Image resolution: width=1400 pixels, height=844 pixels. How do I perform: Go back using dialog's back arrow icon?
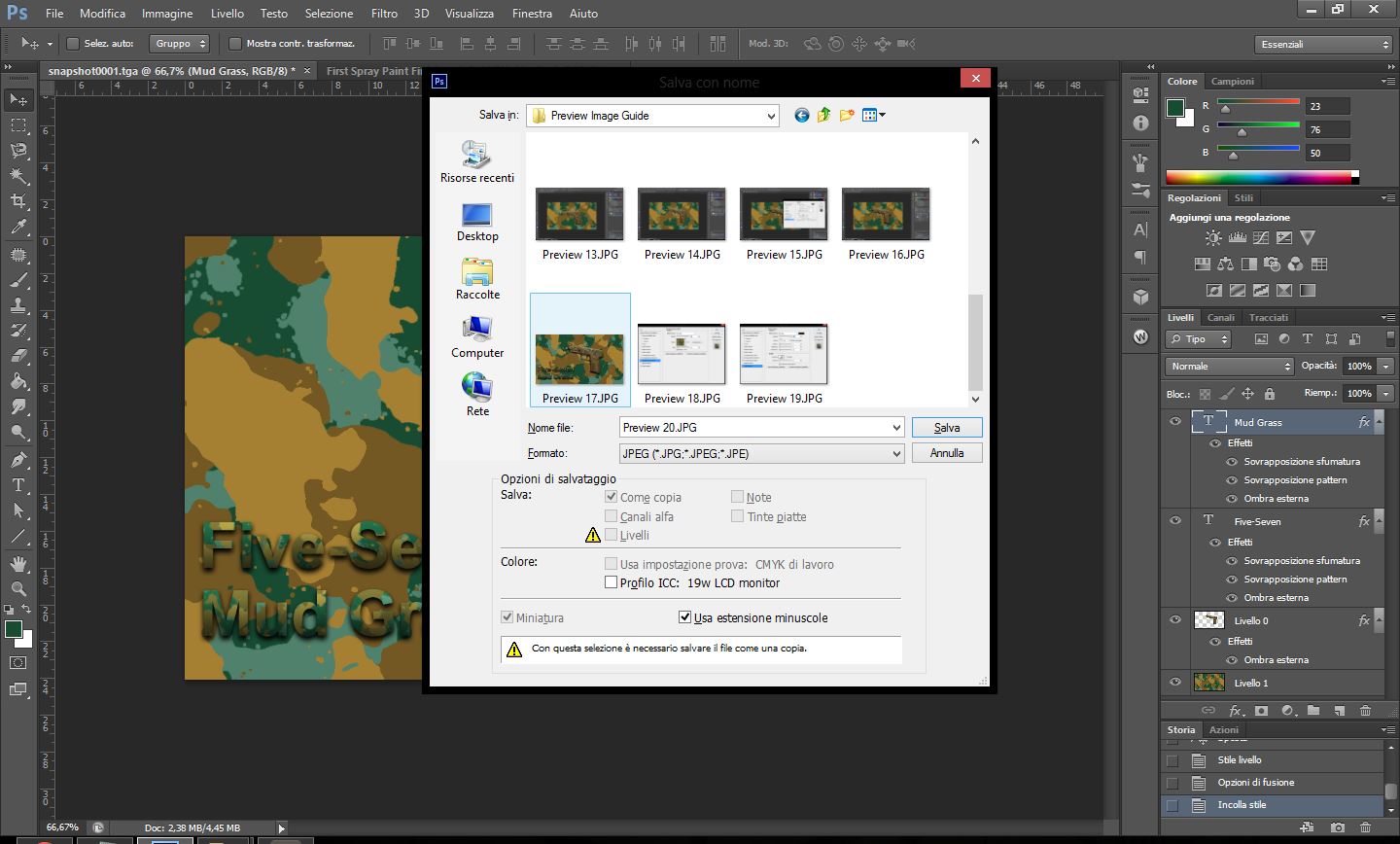802,116
